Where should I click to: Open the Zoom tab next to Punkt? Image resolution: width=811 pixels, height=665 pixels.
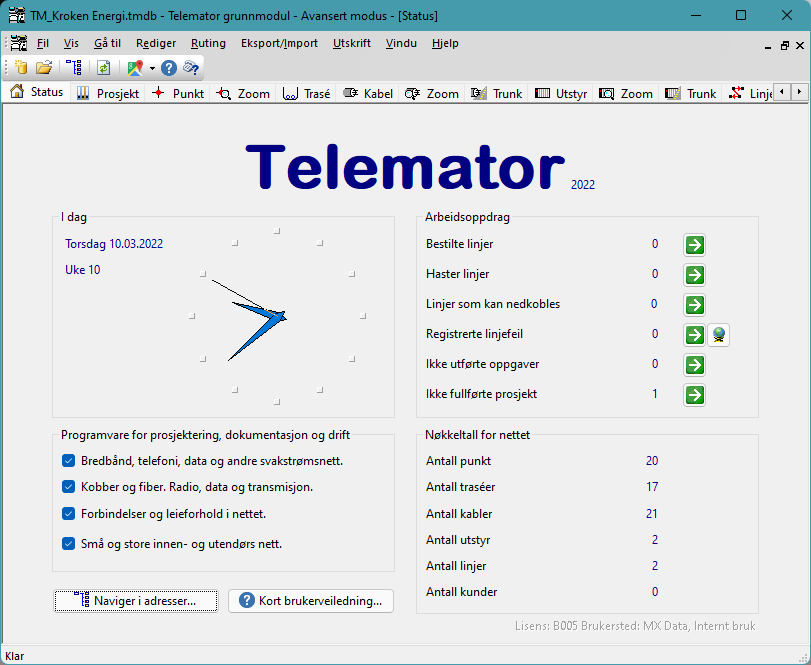243,94
